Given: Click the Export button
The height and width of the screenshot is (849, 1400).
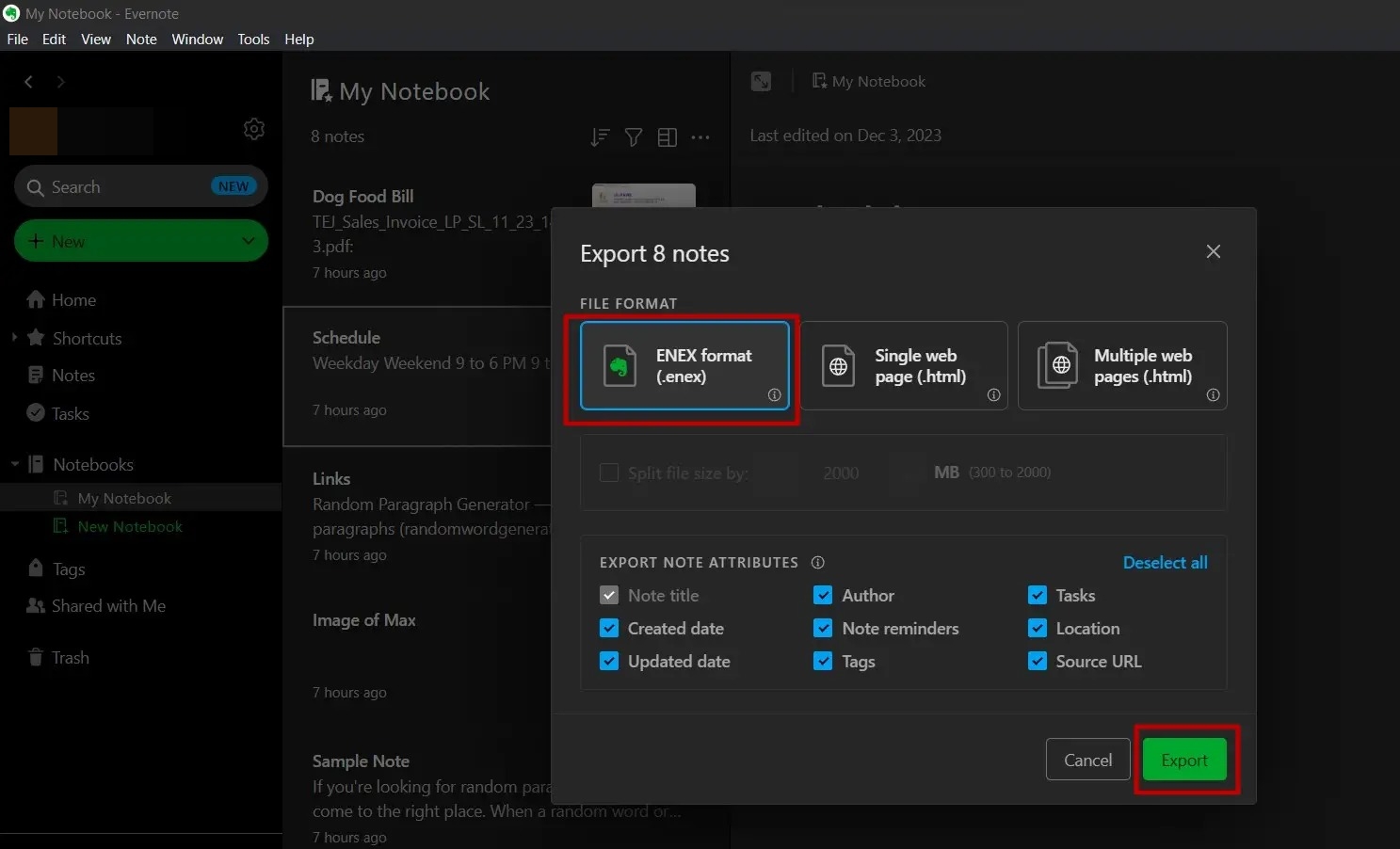Looking at the screenshot, I should (1183, 760).
